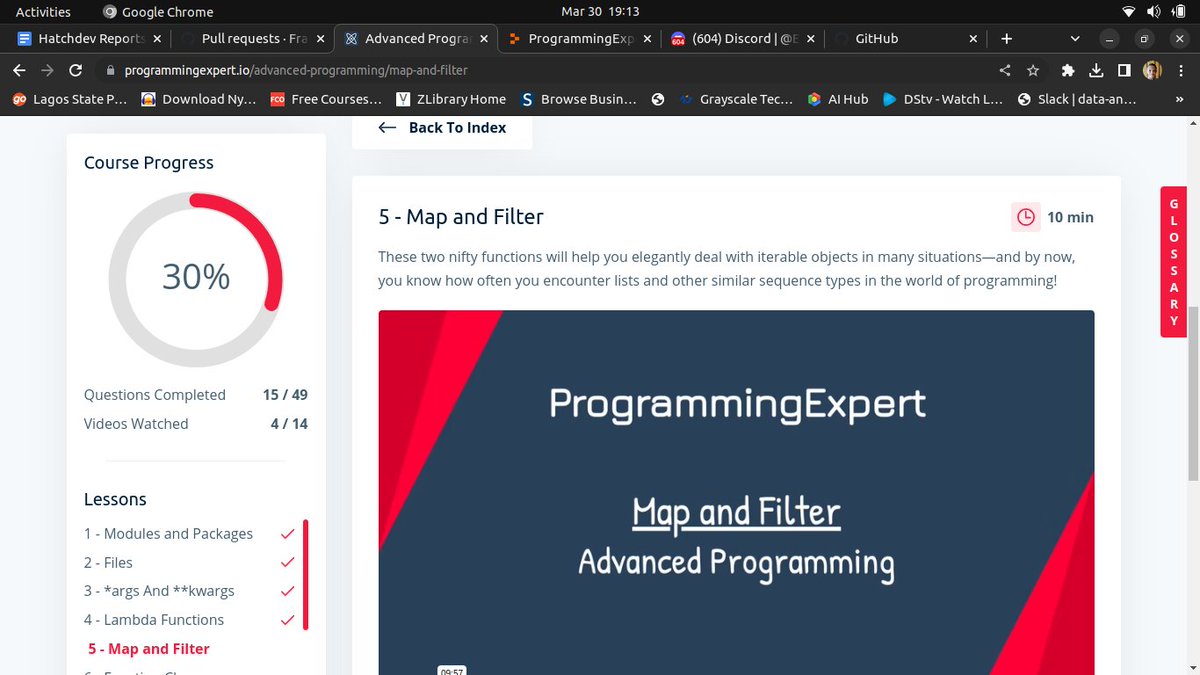Click checkmark beside *args And **kwargs
The image size is (1200, 675).
point(288,591)
